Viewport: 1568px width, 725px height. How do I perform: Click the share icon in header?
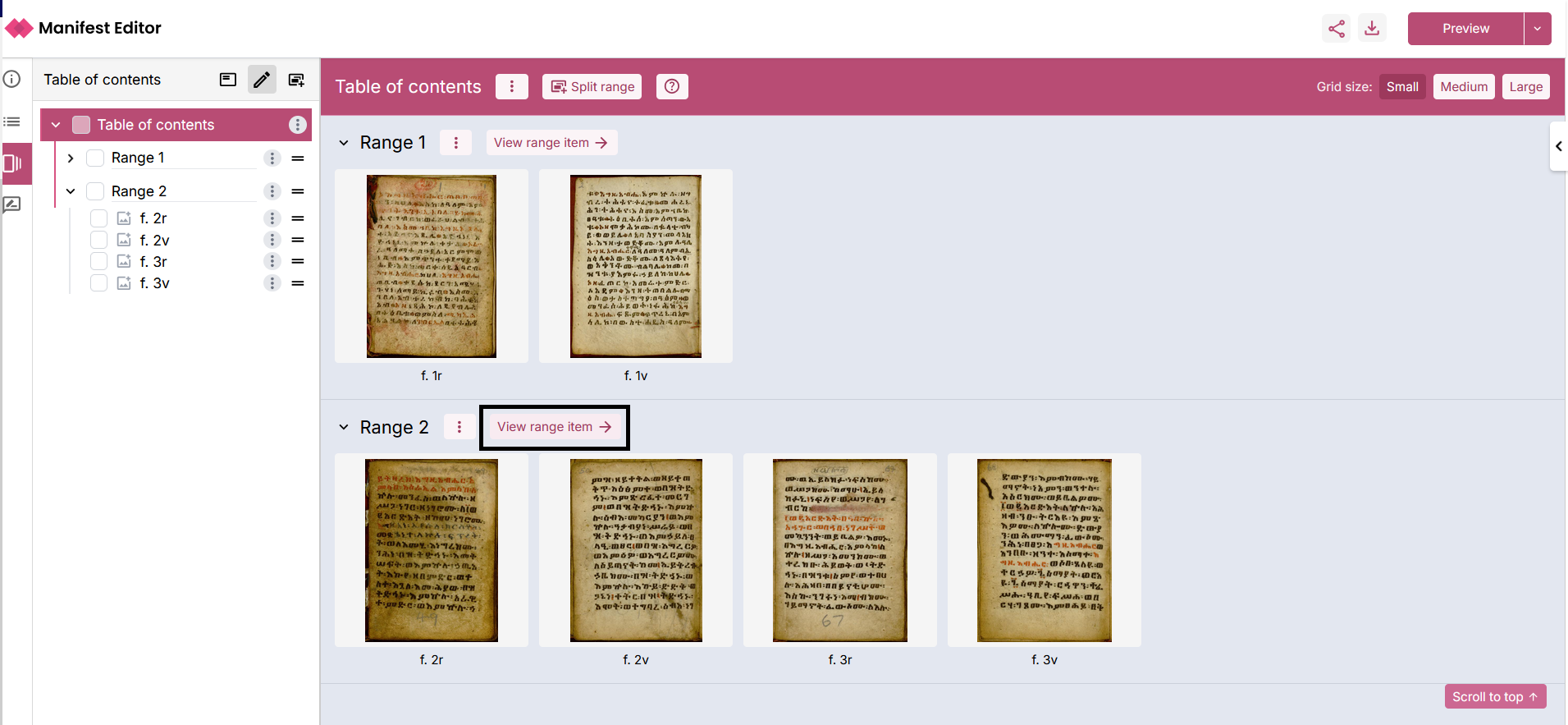click(x=1337, y=29)
